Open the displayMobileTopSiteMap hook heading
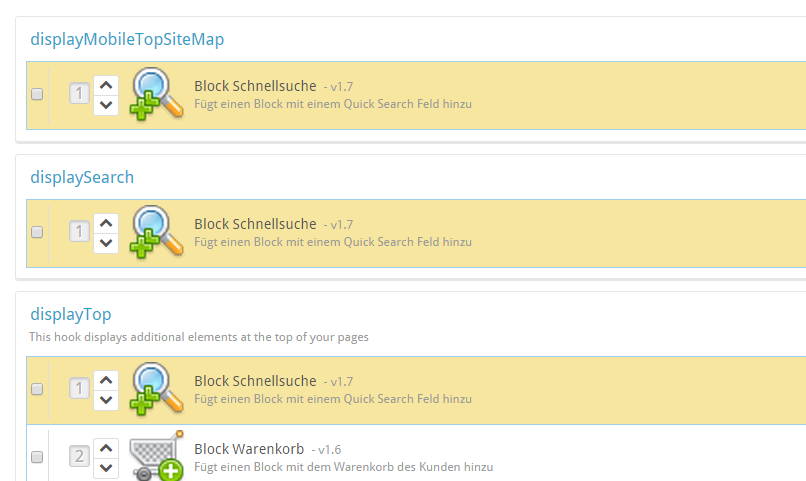The height and width of the screenshot is (481, 806). (127, 40)
